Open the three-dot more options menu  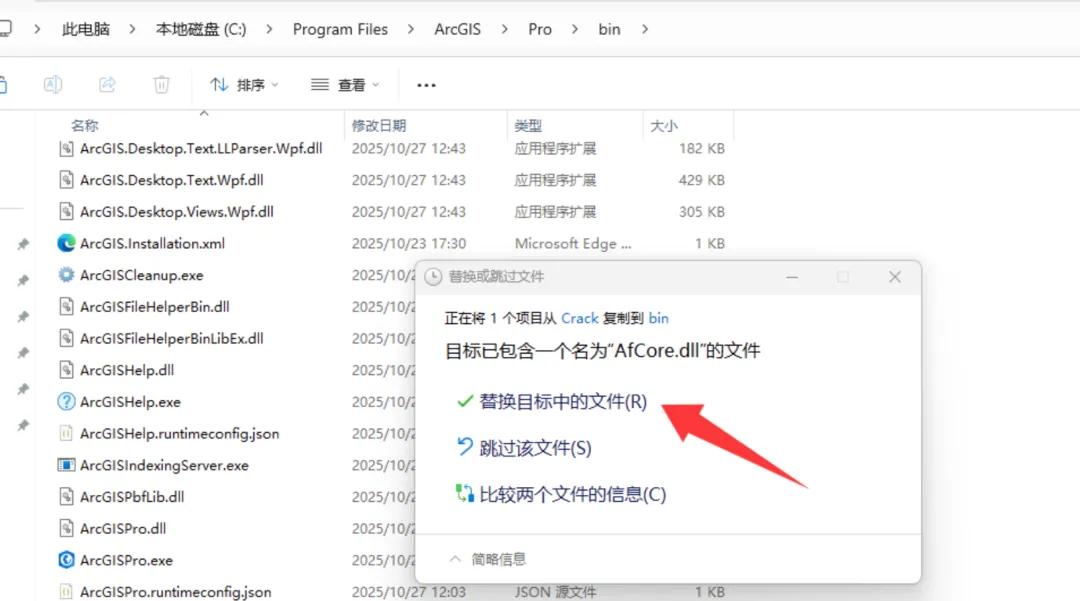pos(426,85)
